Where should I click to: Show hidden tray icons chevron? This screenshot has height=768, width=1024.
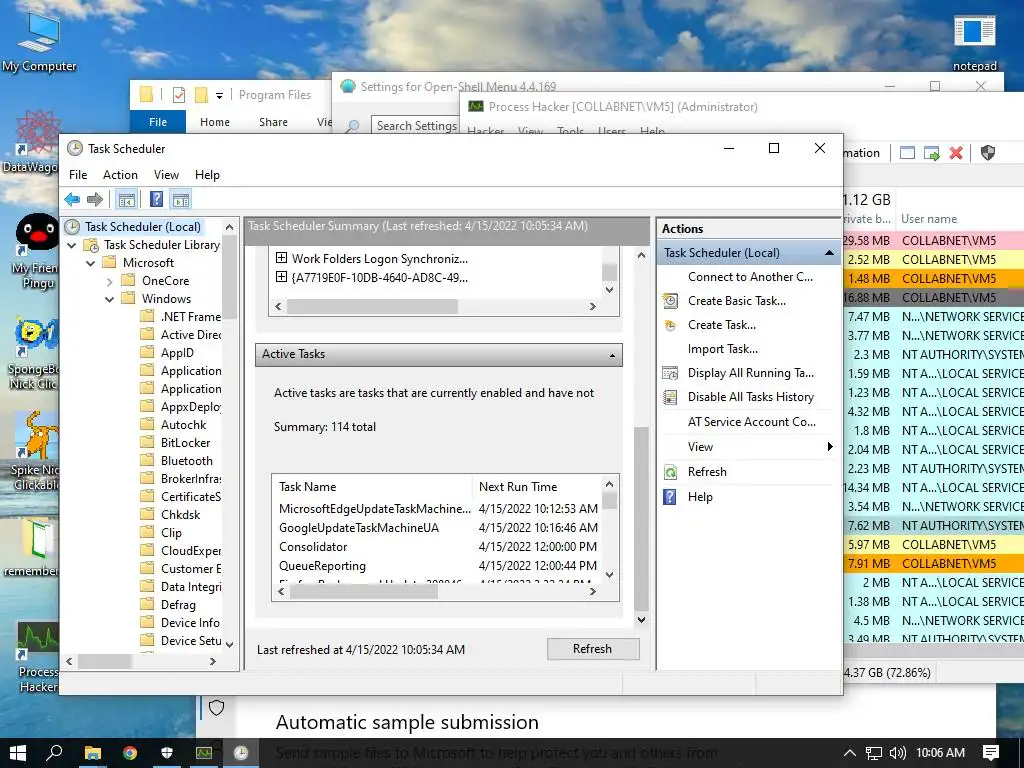pos(850,753)
